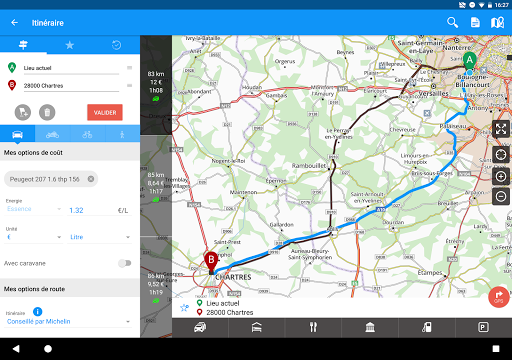This screenshot has width=512, height=360.
Task: Start GPS navigation red button
Action: coord(499,297)
